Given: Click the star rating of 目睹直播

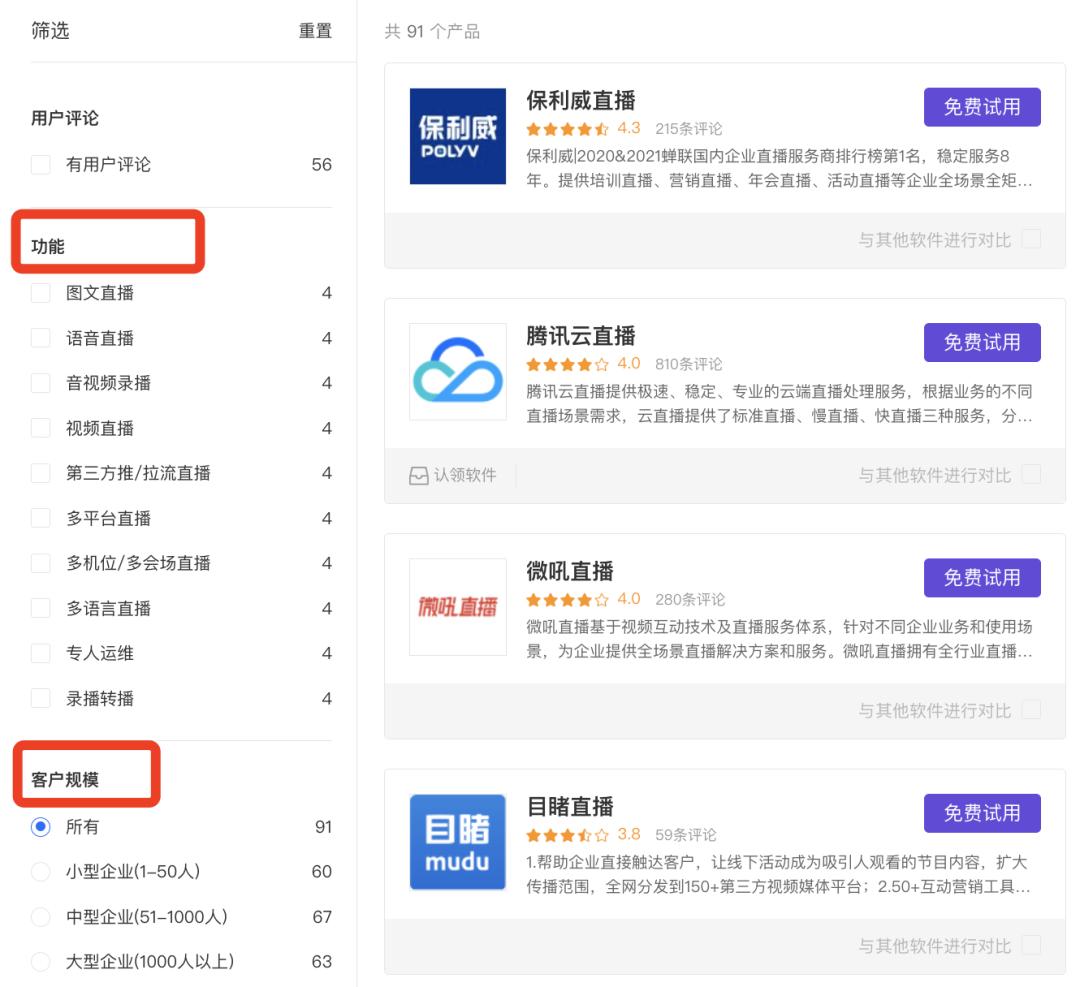Looking at the screenshot, I should coord(567,835).
